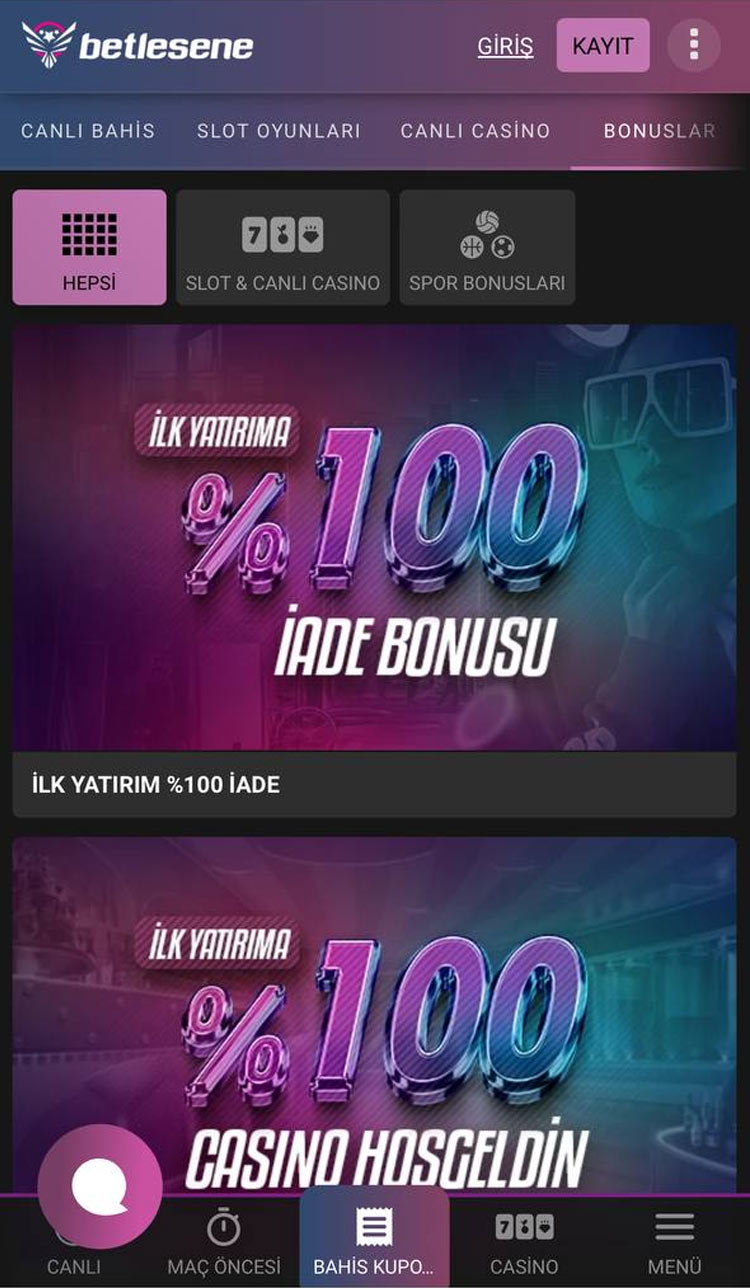Tap the betlesene brand name text
750x1288 pixels.
point(166,46)
